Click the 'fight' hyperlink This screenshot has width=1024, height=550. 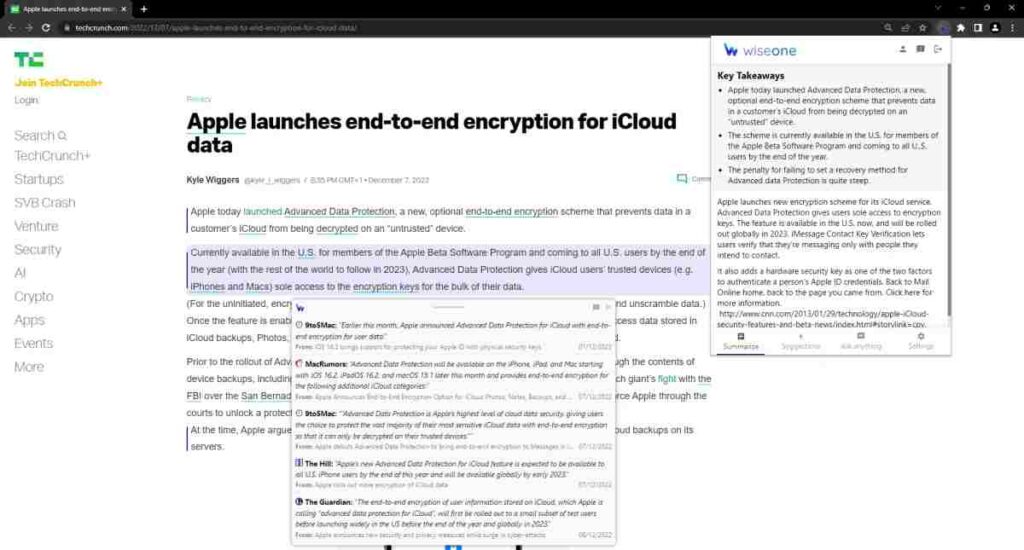[x=667, y=379]
